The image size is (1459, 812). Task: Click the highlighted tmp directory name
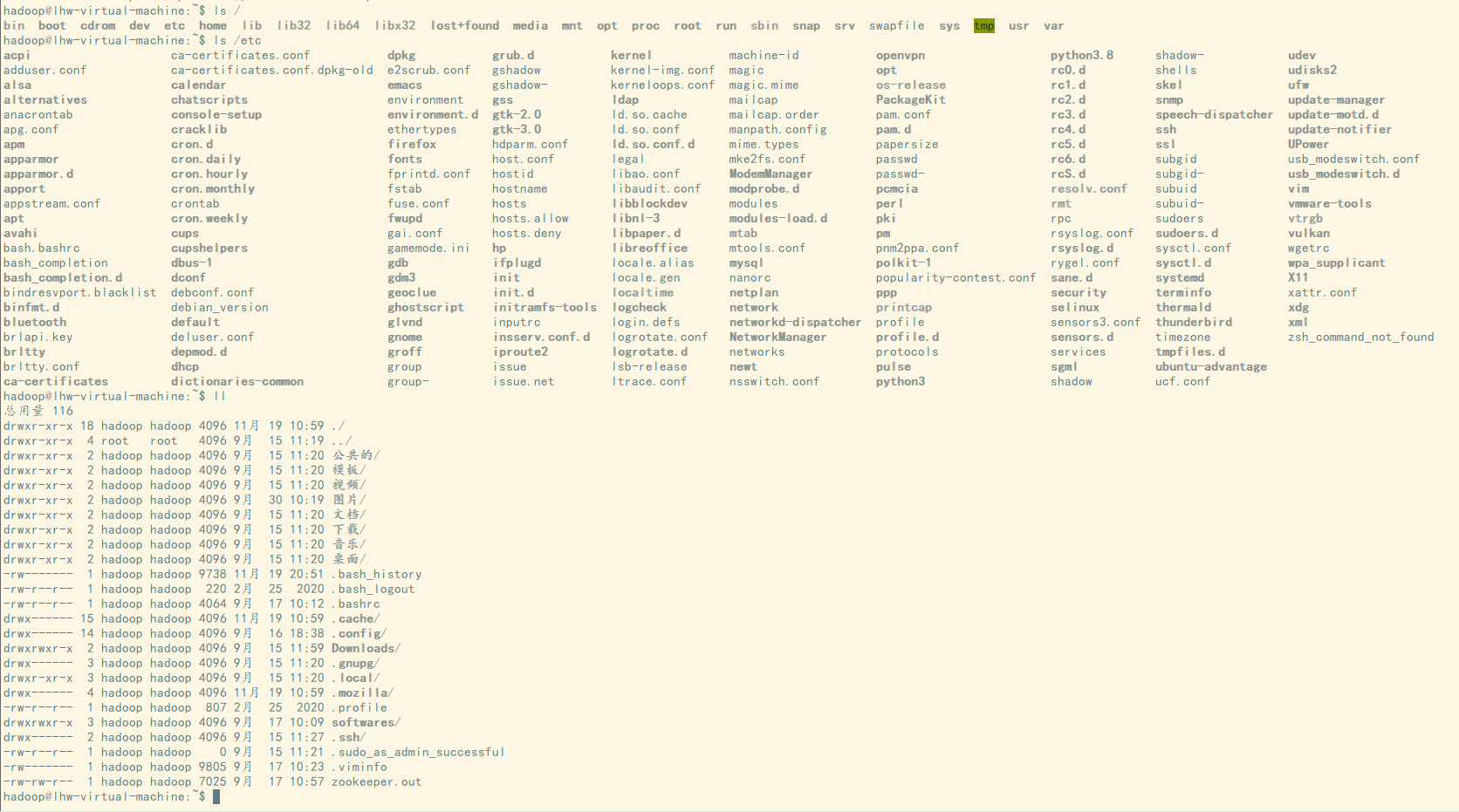click(x=984, y=26)
